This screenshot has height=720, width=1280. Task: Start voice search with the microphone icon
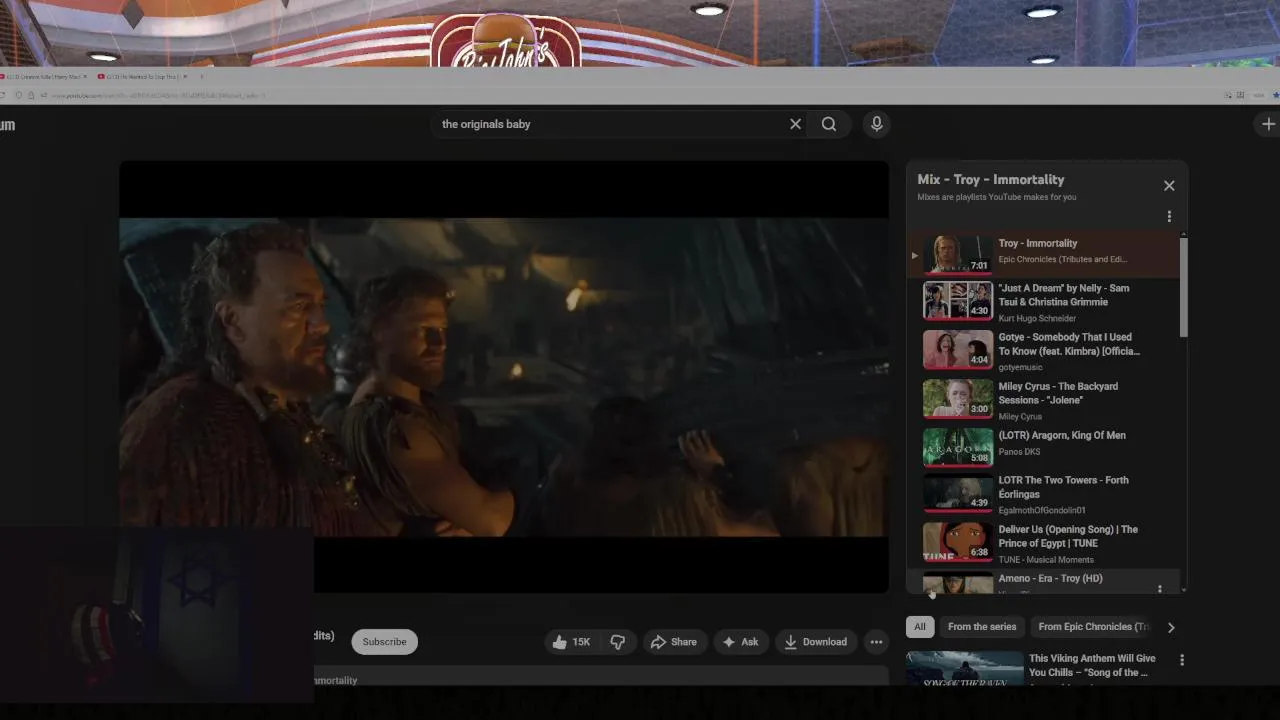876,124
